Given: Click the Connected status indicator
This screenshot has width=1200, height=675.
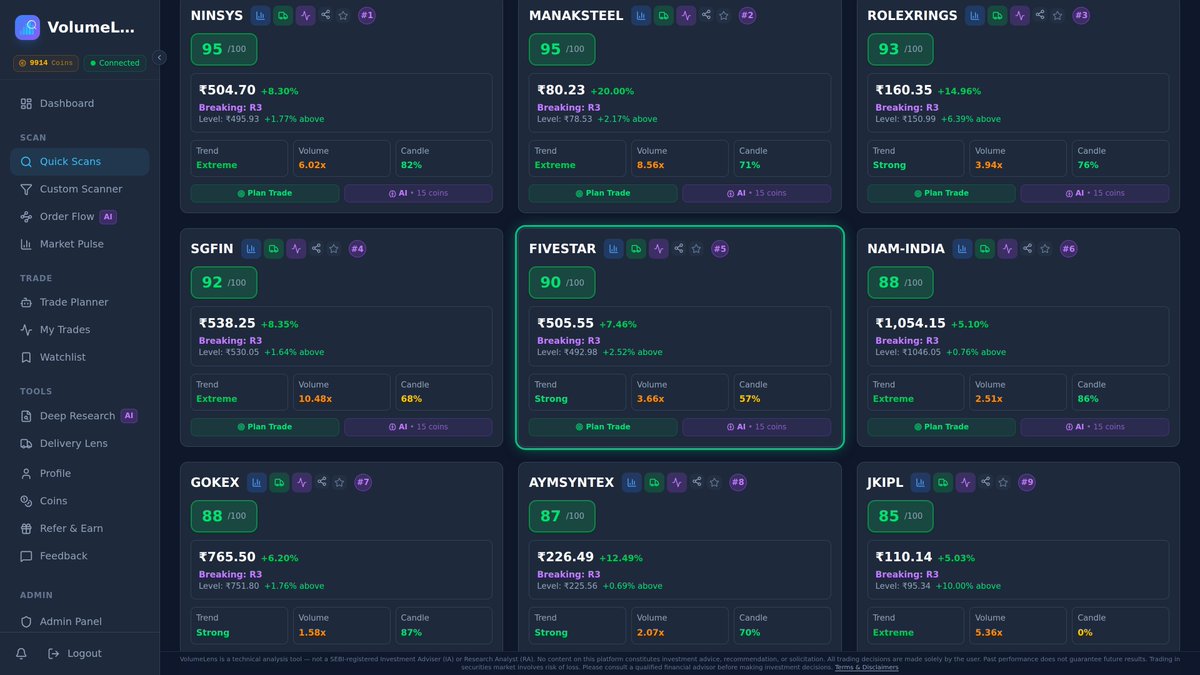Looking at the screenshot, I should pyautogui.click(x=115, y=63).
